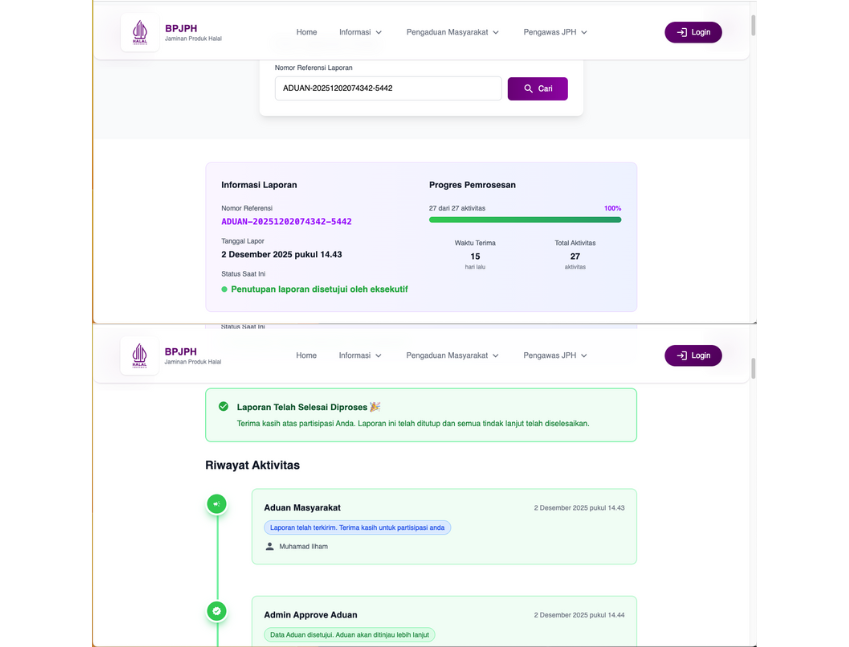Open the Informasi dropdown in the lower navbar

(x=361, y=355)
